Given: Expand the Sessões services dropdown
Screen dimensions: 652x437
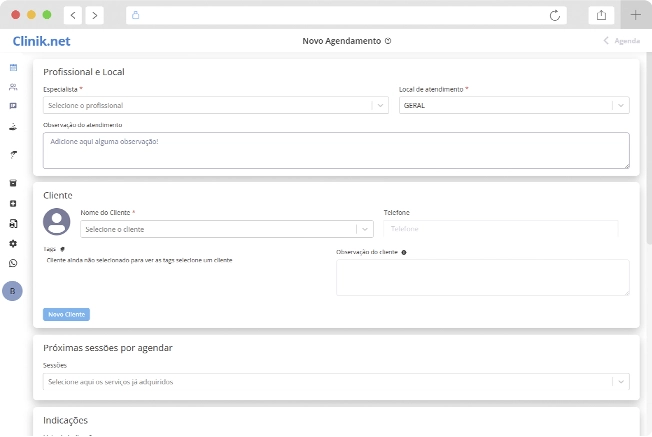Looking at the screenshot, I should (x=336, y=381).
